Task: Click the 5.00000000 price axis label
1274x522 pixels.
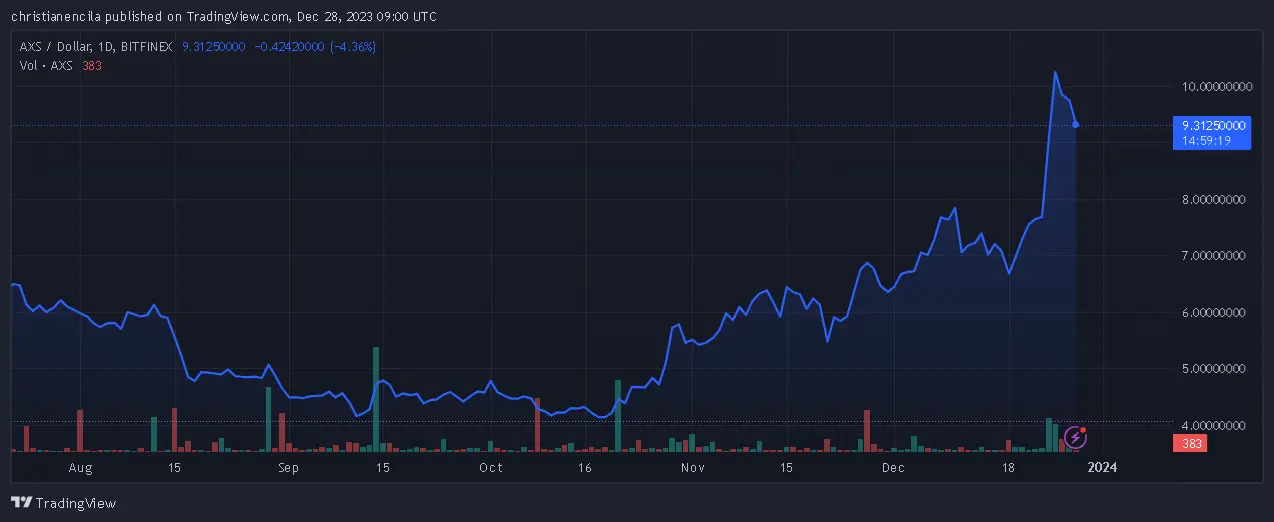Action: 1216,369
